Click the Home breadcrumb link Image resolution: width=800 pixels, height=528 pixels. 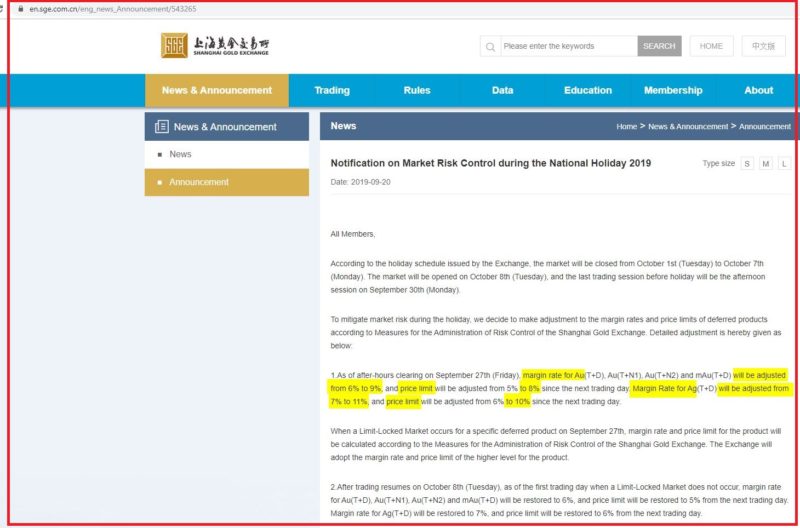pos(627,127)
